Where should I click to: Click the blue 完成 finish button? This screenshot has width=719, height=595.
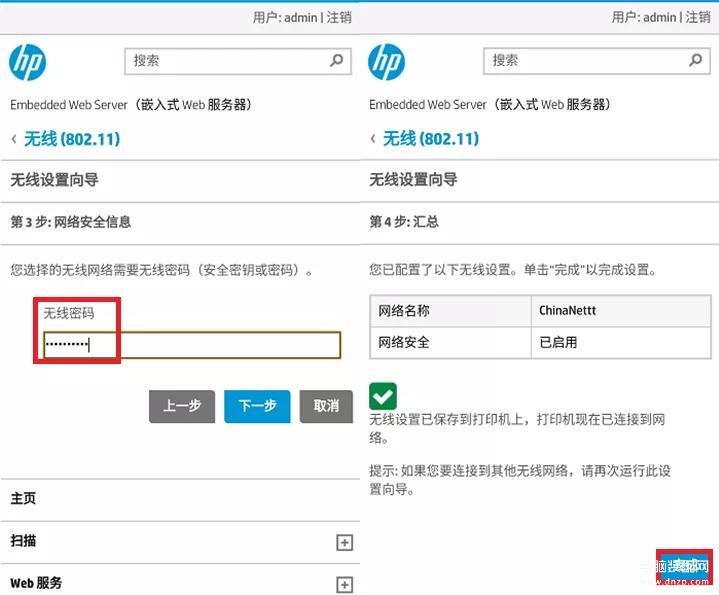pos(684,567)
